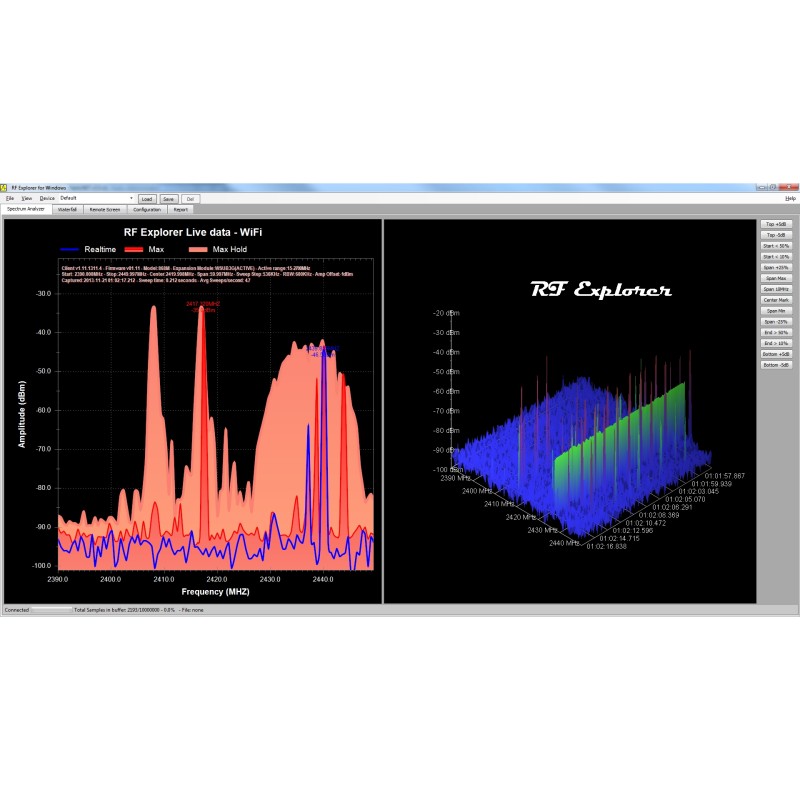Click the Center Mark button
Screen dimensions: 800x800
click(x=776, y=300)
